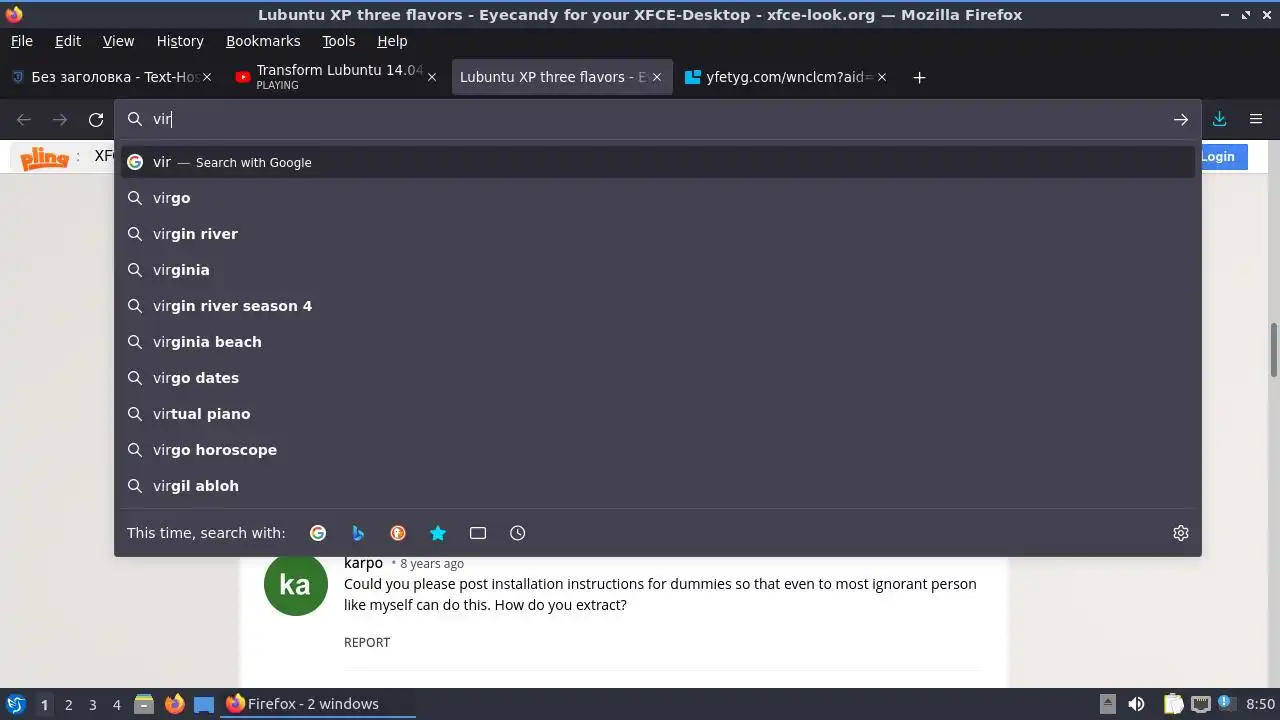Open the Lubuntu start menu
Image resolution: width=1280 pixels, height=720 pixels.
pos(16,704)
